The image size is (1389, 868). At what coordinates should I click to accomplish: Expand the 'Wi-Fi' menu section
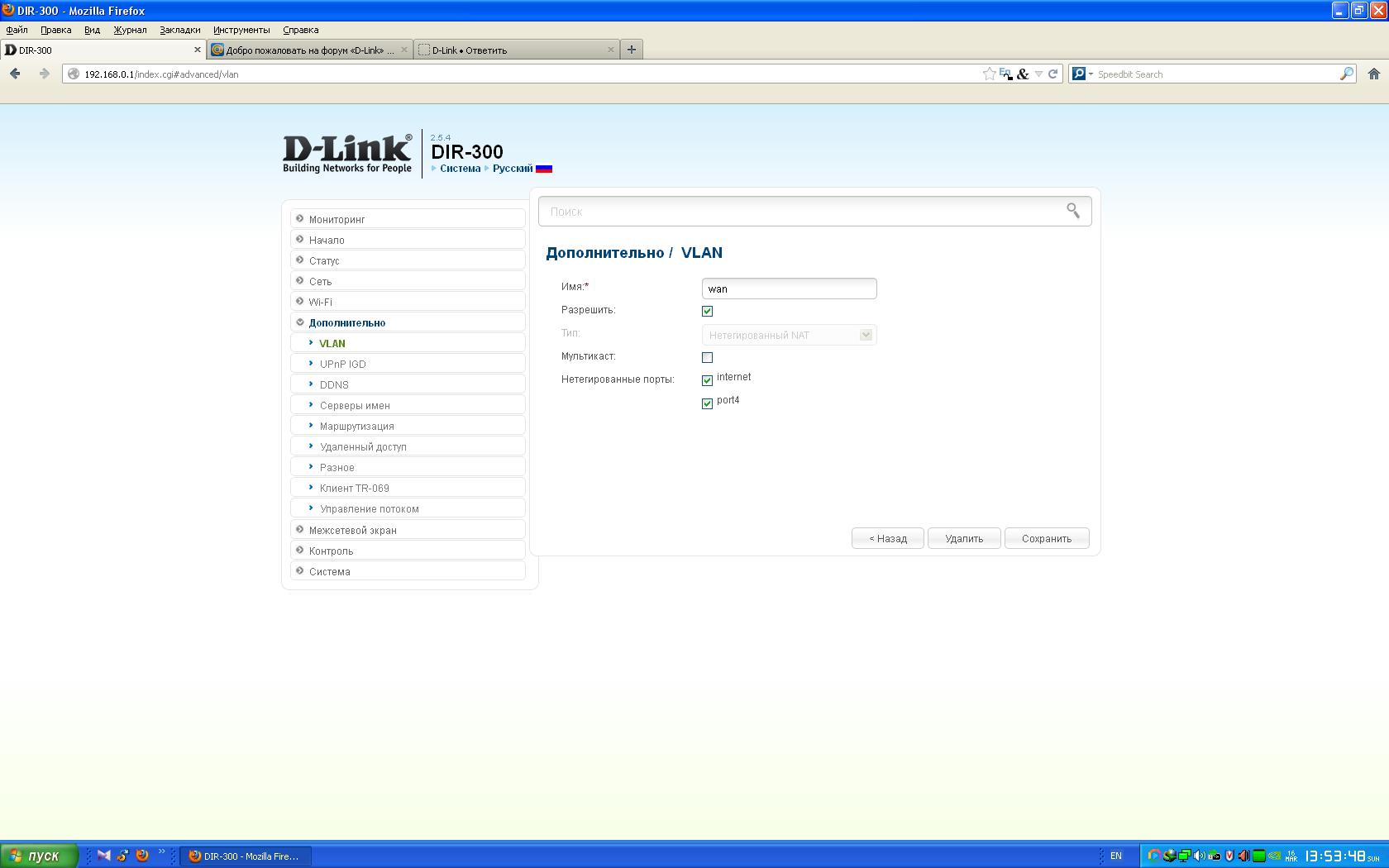point(408,302)
